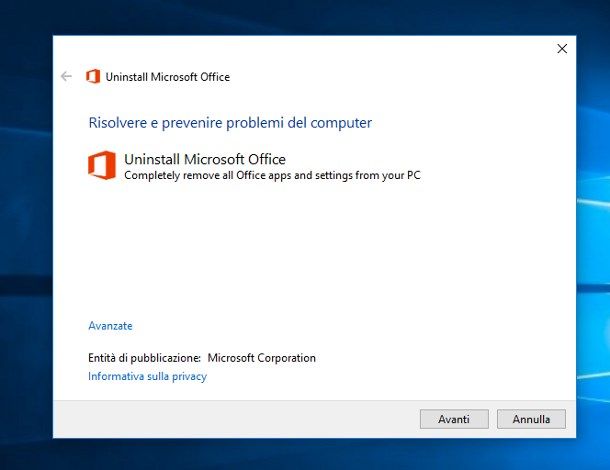Open the Avanzate advanced options link

click(110, 326)
